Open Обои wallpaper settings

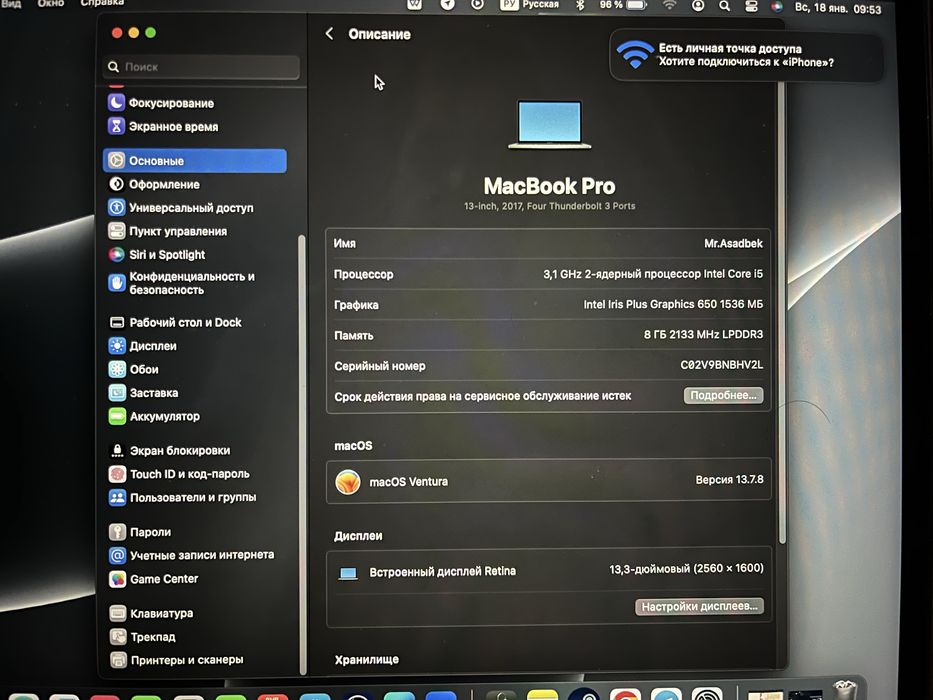point(134,369)
